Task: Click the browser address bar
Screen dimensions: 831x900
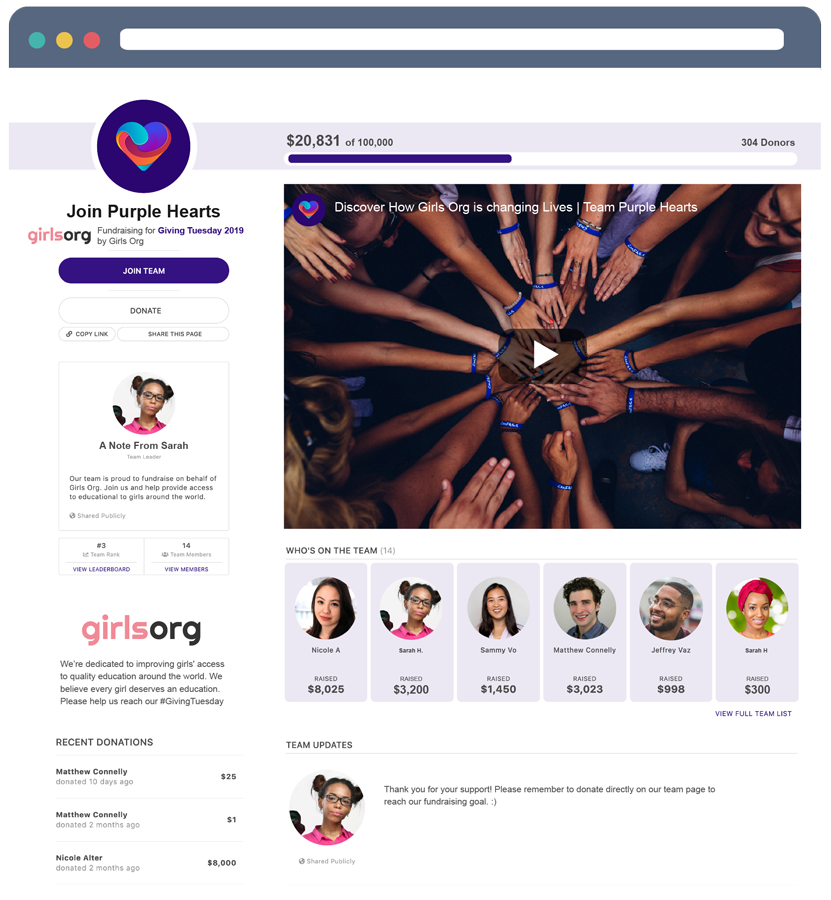Action: (452, 40)
